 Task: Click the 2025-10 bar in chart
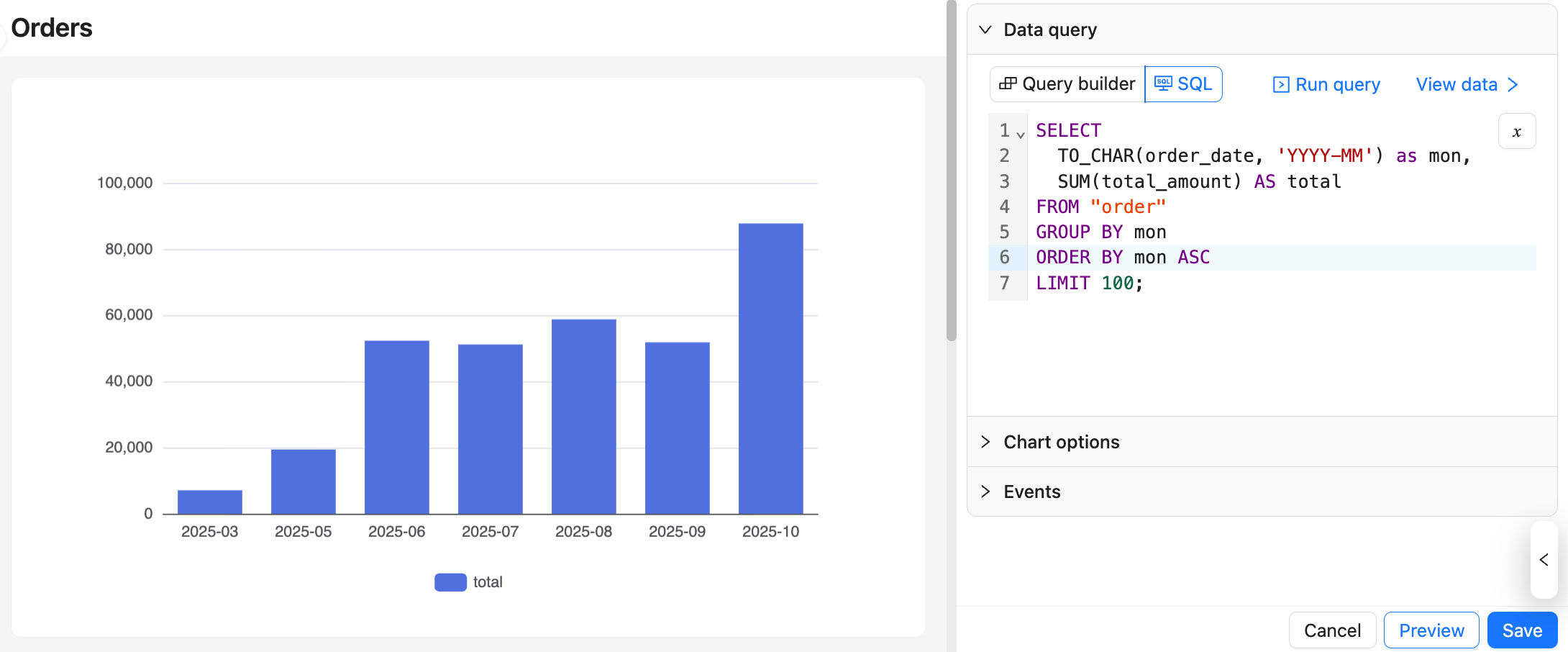pyautogui.click(x=770, y=368)
